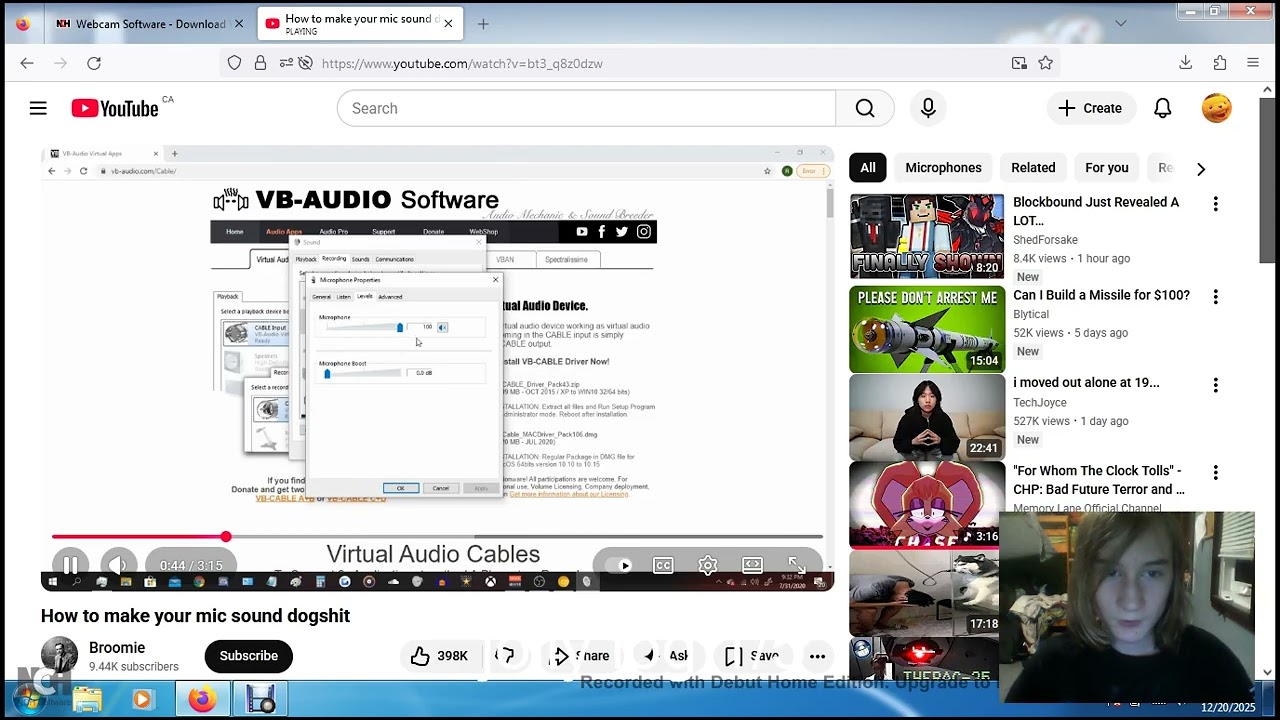
Task: Select the Related filter chip
Action: (x=1033, y=168)
